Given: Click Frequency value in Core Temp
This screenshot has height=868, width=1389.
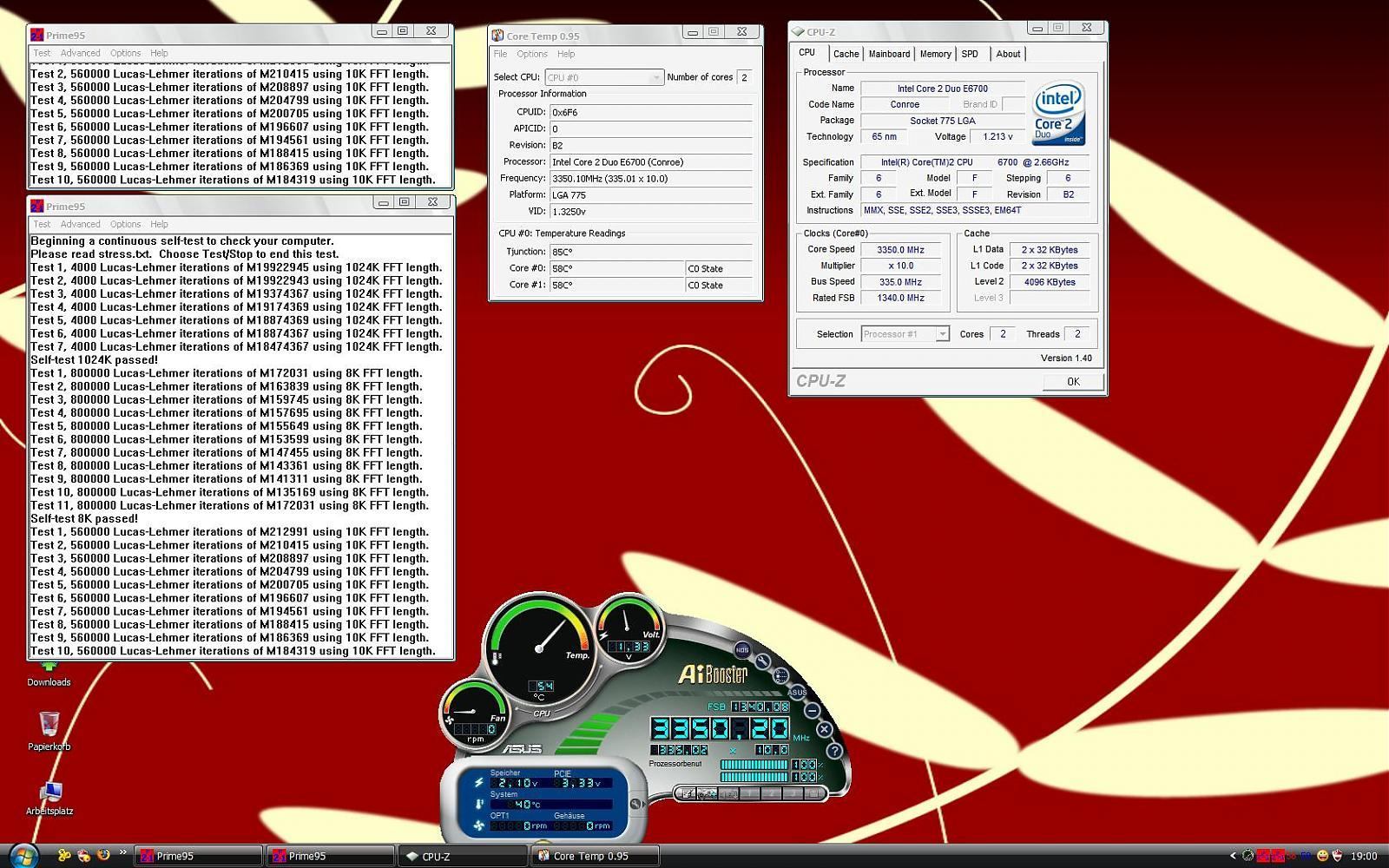Looking at the screenshot, I should click(x=650, y=179).
